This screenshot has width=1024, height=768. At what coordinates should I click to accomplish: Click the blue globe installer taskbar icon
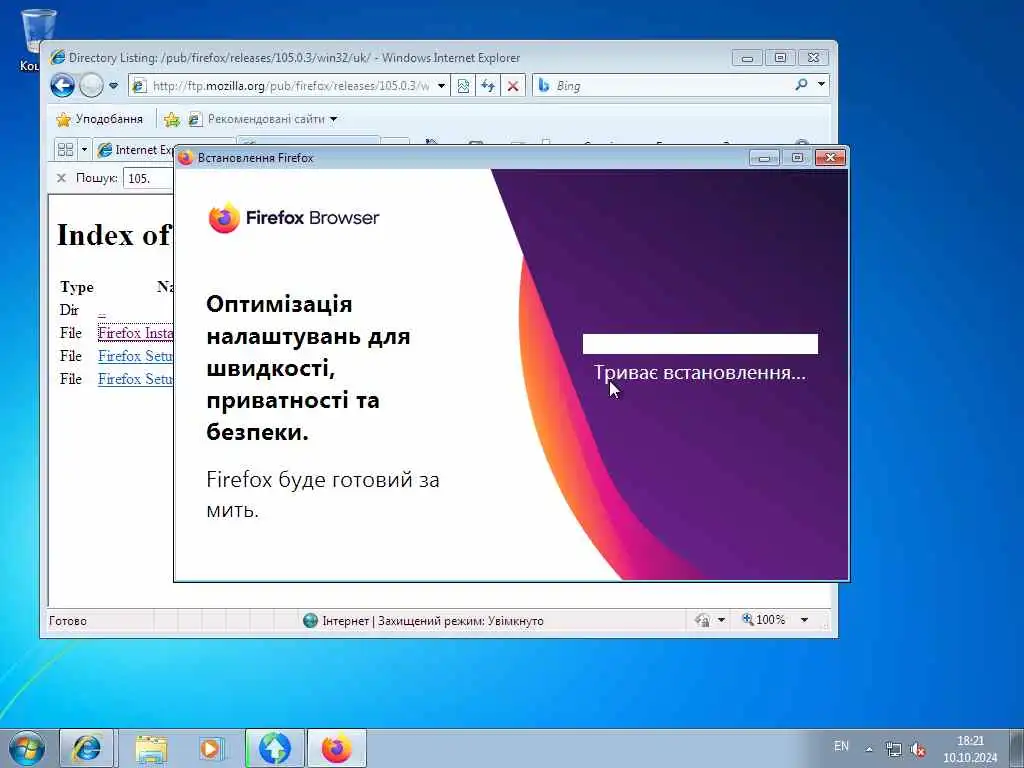click(274, 748)
